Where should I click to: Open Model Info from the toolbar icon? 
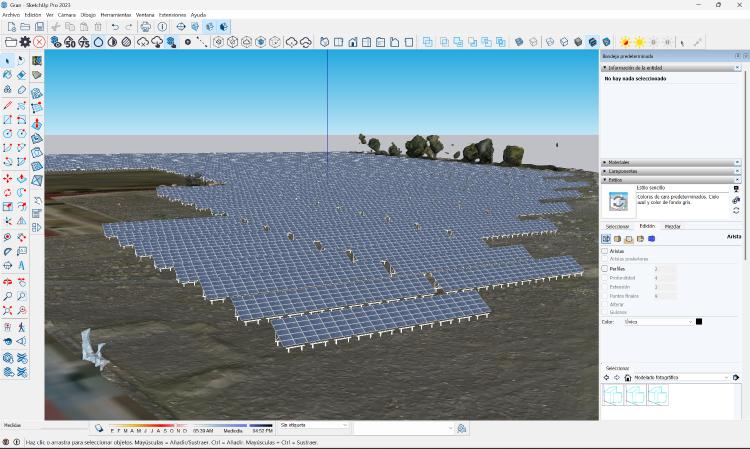point(162,27)
